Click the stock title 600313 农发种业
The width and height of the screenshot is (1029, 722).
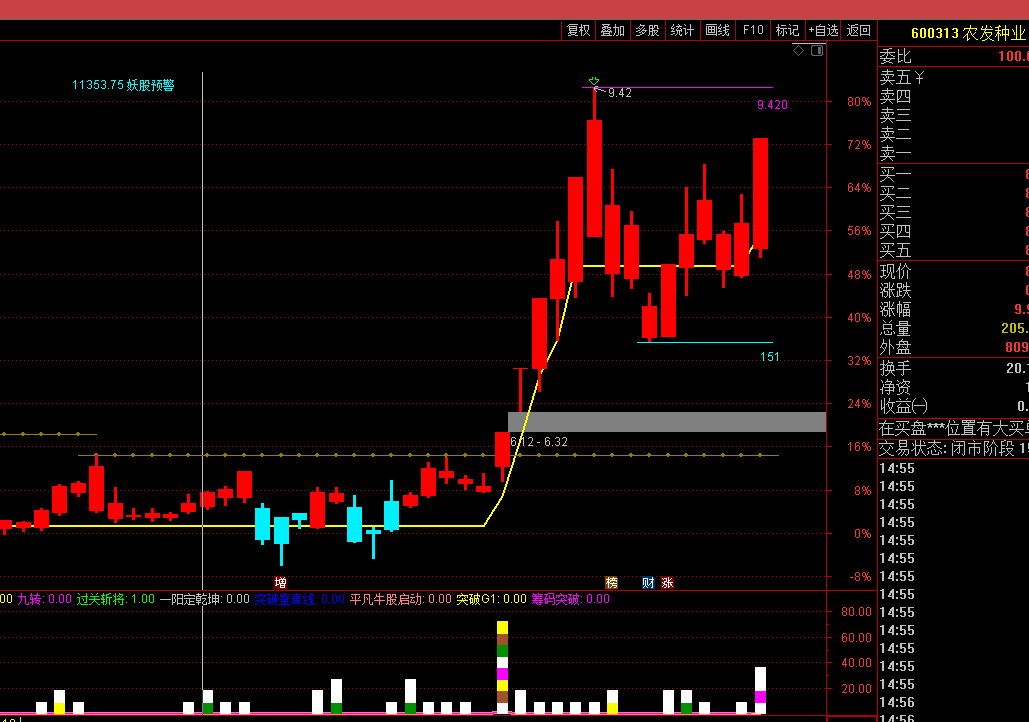(968, 33)
